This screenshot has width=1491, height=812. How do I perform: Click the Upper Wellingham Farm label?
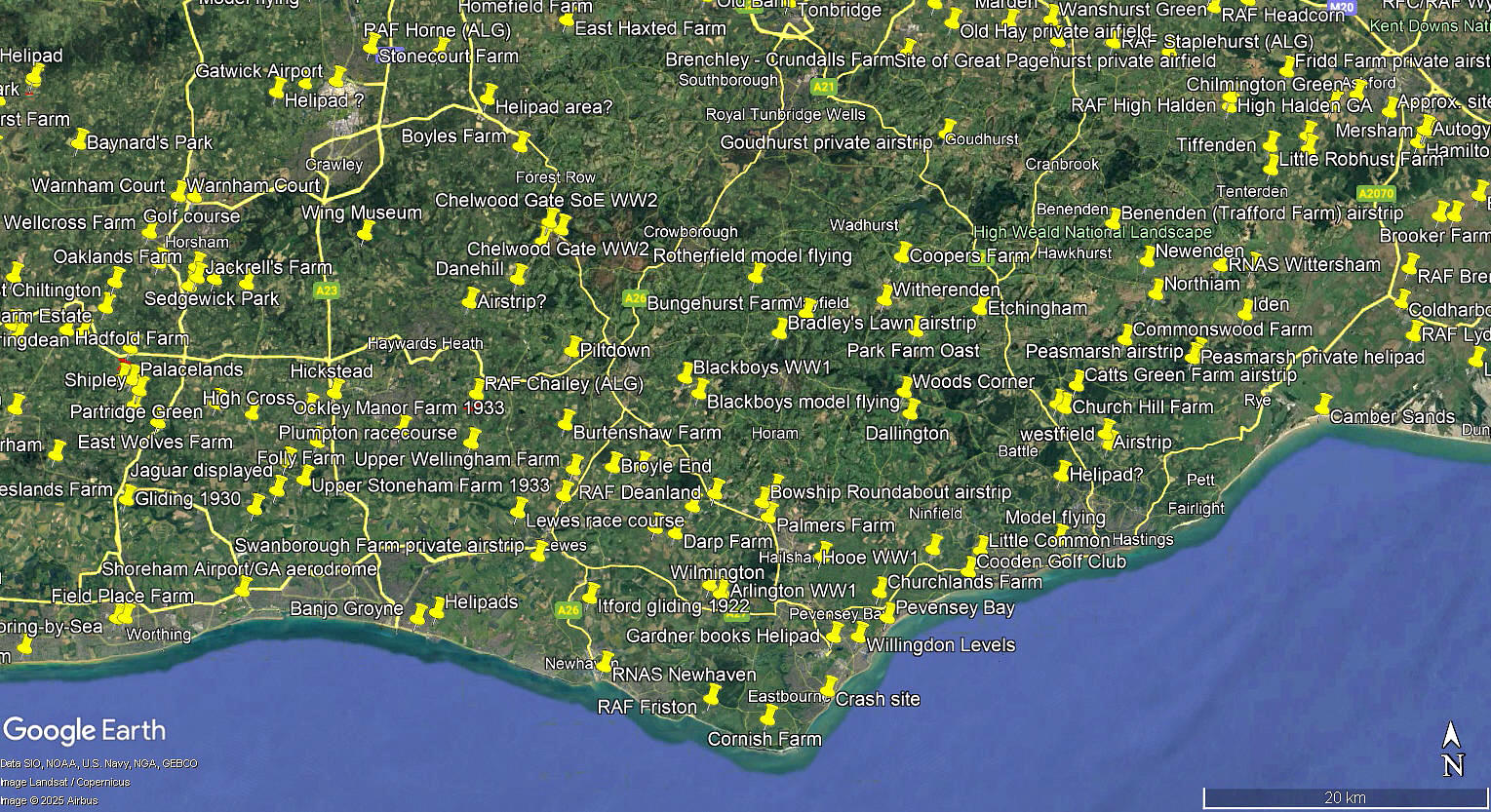pyautogui.click(x=456, y=459)
